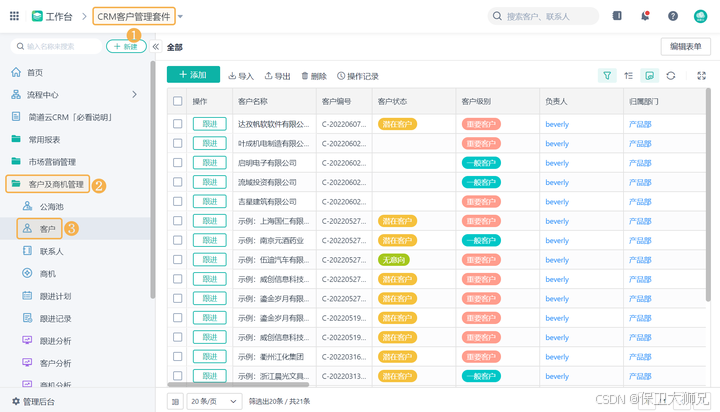Click the table horizontal scrollbar
The width and height of the screenshot is (720, 412).
[x=238, y=384]
